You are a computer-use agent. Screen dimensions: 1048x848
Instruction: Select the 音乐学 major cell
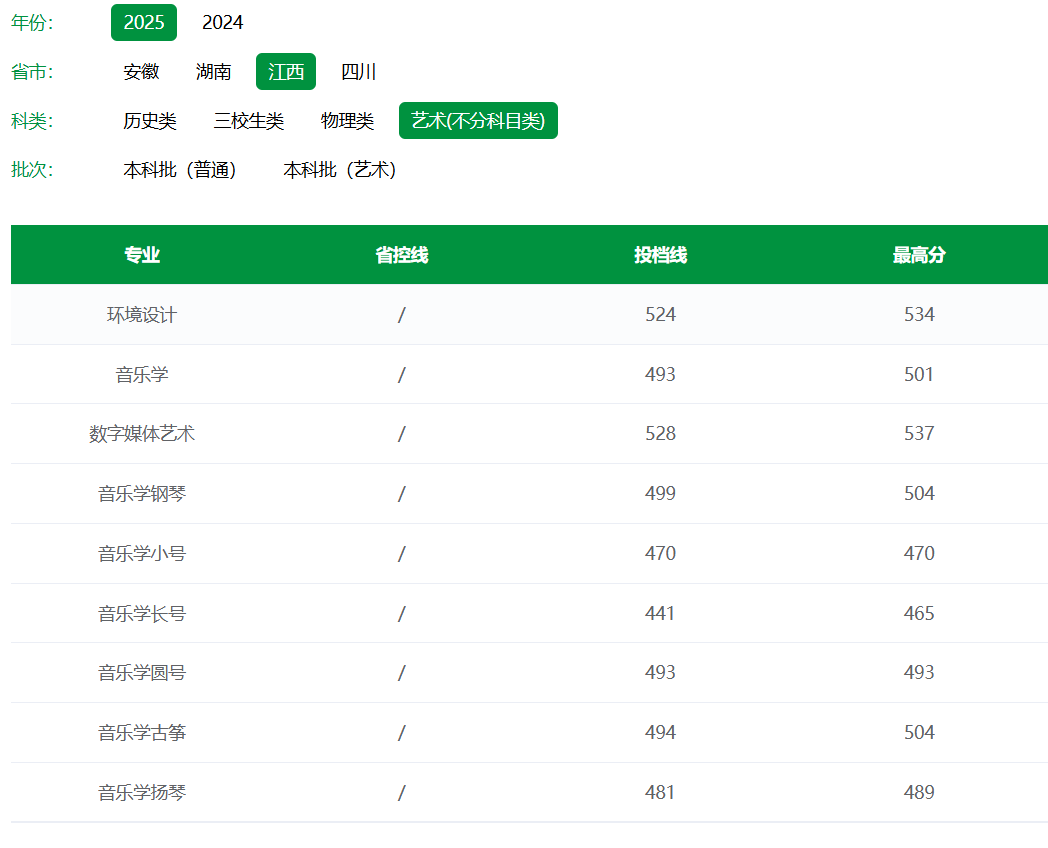tap(142, 374)
